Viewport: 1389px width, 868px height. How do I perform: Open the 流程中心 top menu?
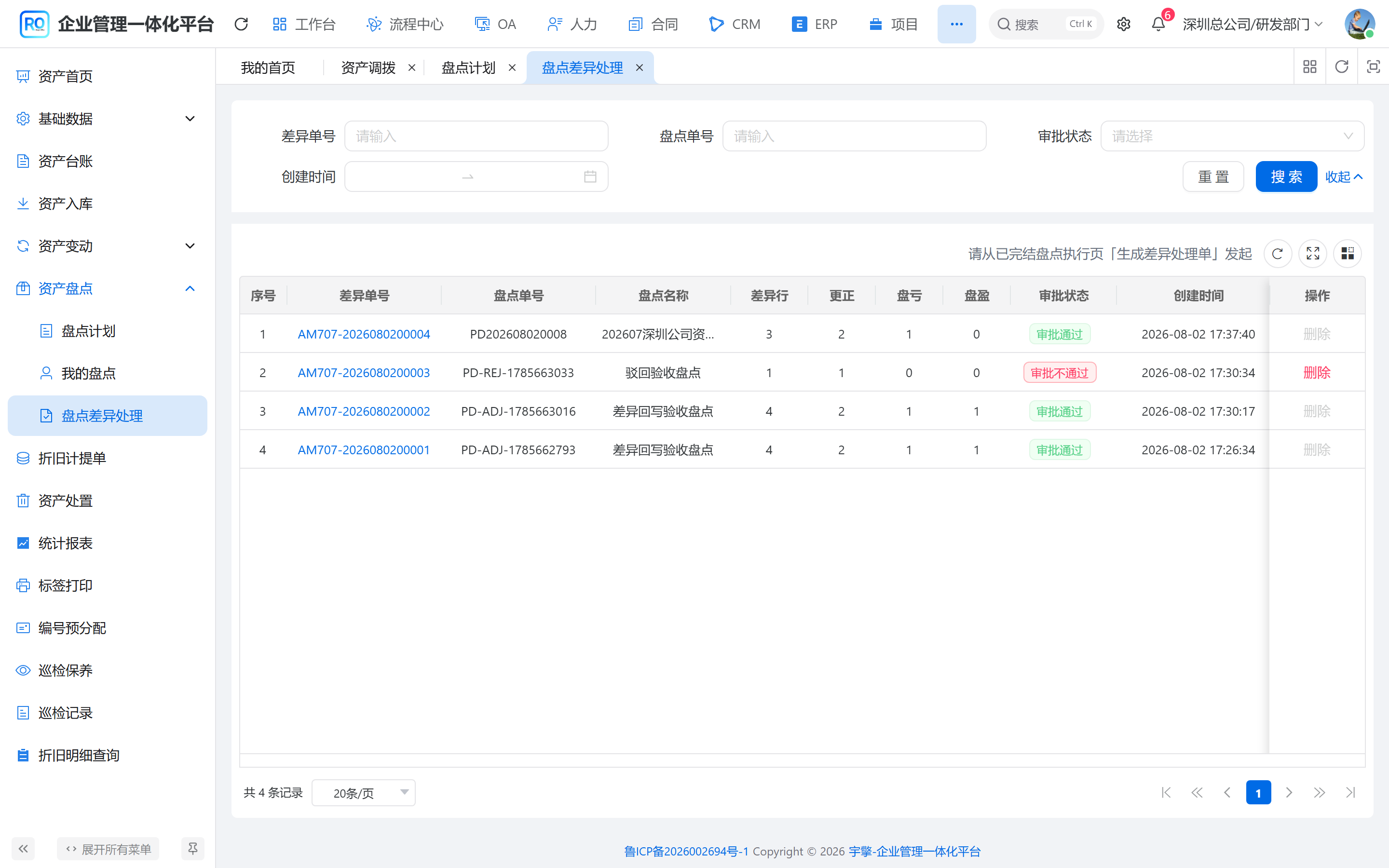point(405,24)
